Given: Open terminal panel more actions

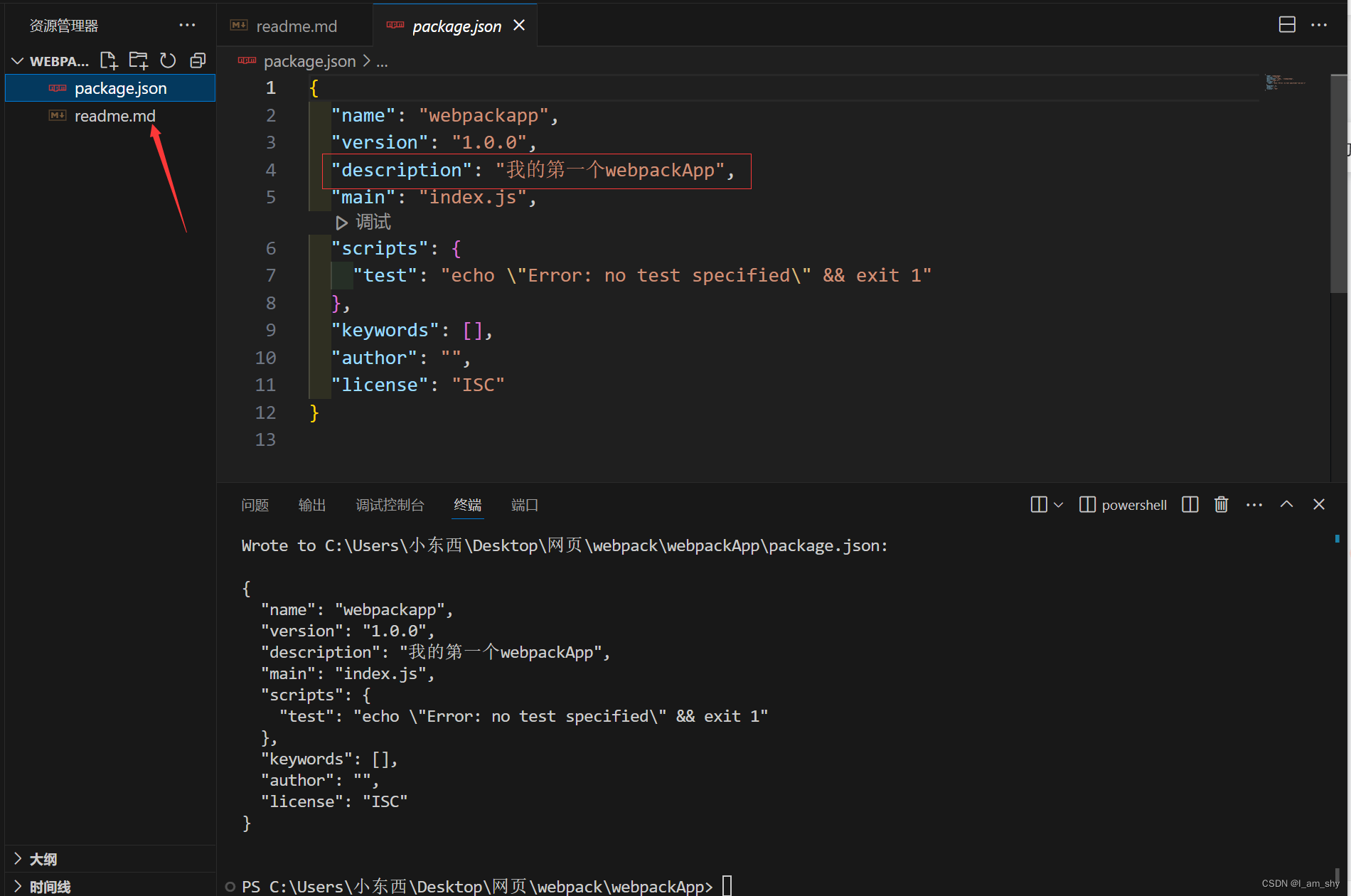Looking at the screenshot, I should coord(1254,505).
